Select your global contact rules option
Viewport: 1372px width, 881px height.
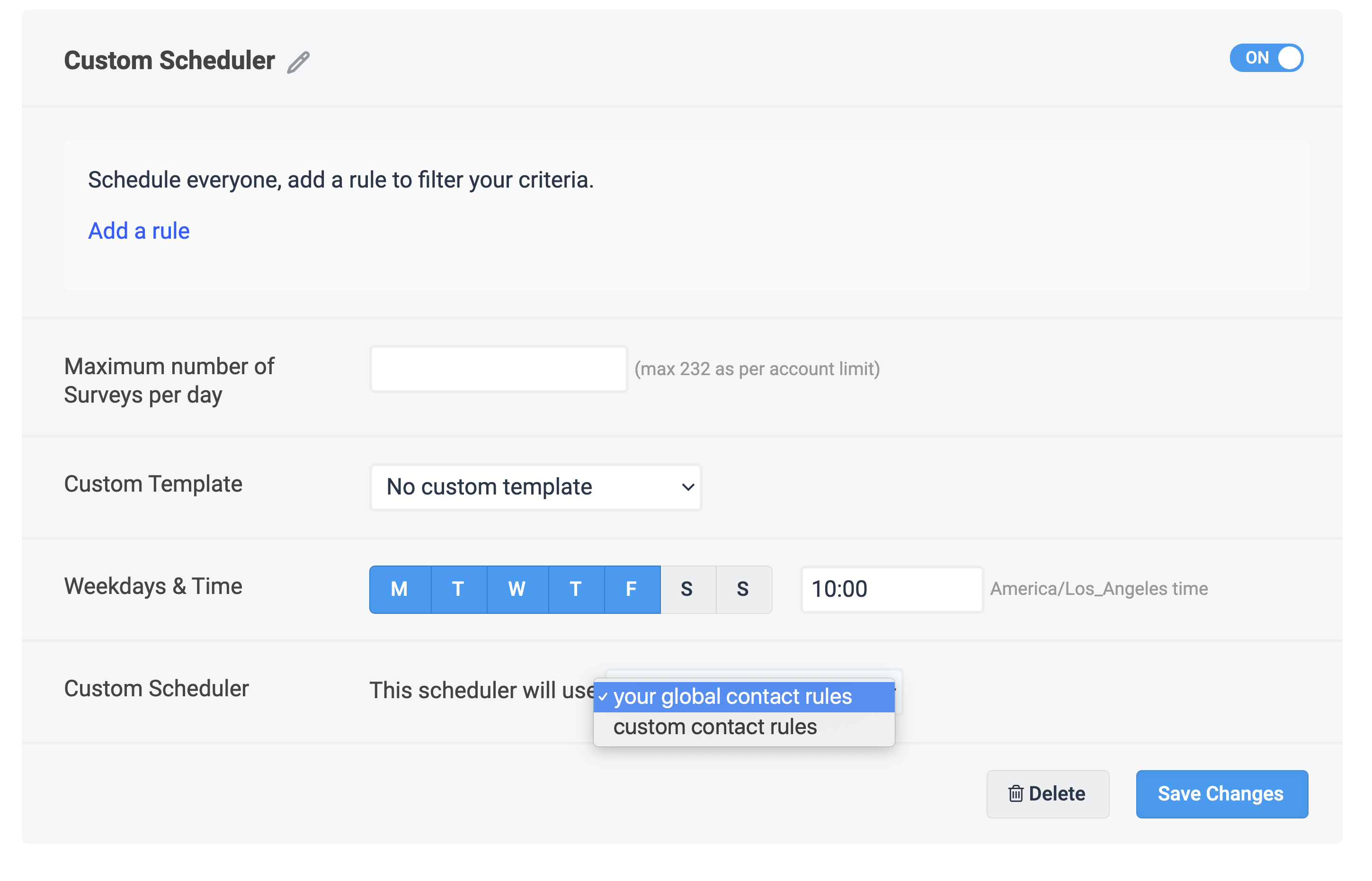732,697
